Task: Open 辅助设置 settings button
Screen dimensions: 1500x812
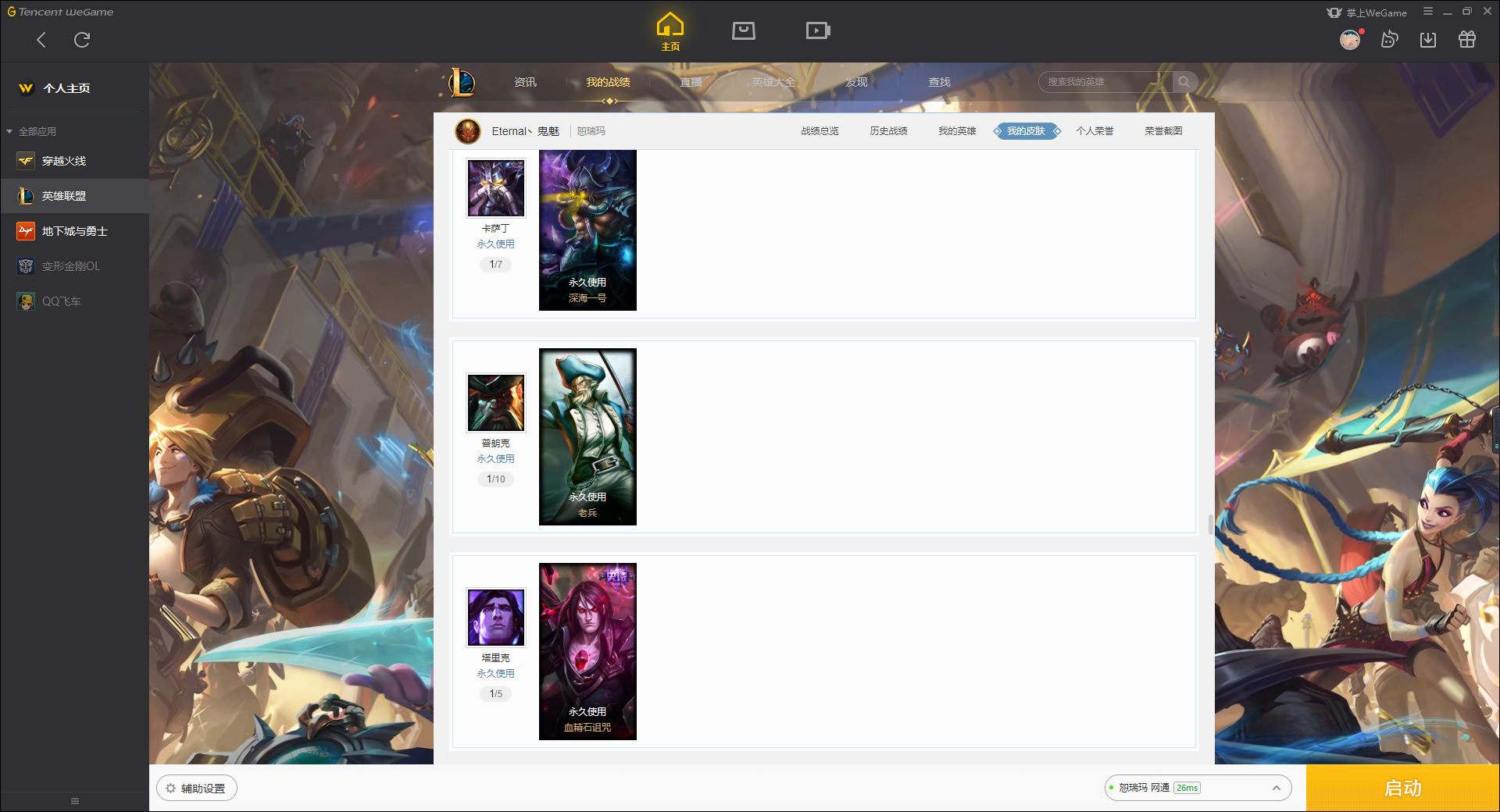Action: (x=197, y=789)
